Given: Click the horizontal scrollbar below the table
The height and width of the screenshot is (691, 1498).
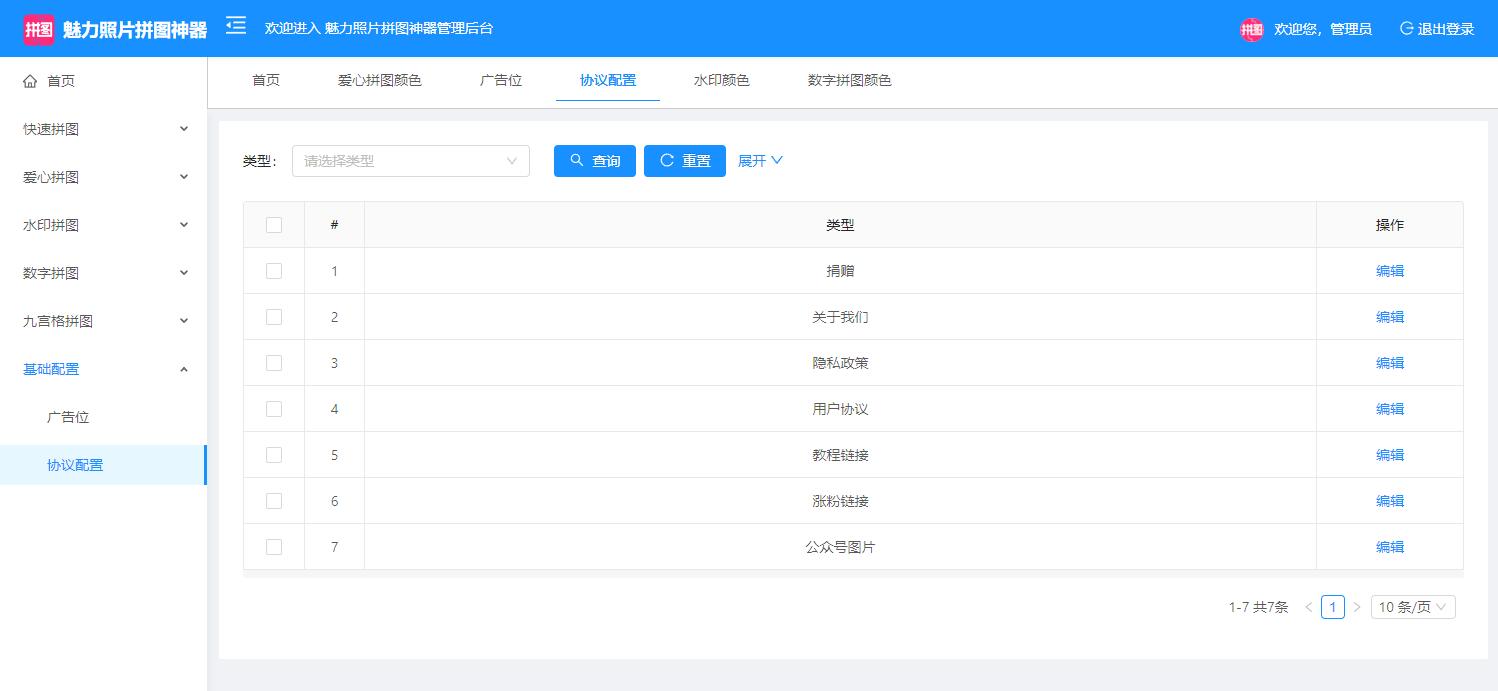Looking at the screenshot, I should (853, 574).
